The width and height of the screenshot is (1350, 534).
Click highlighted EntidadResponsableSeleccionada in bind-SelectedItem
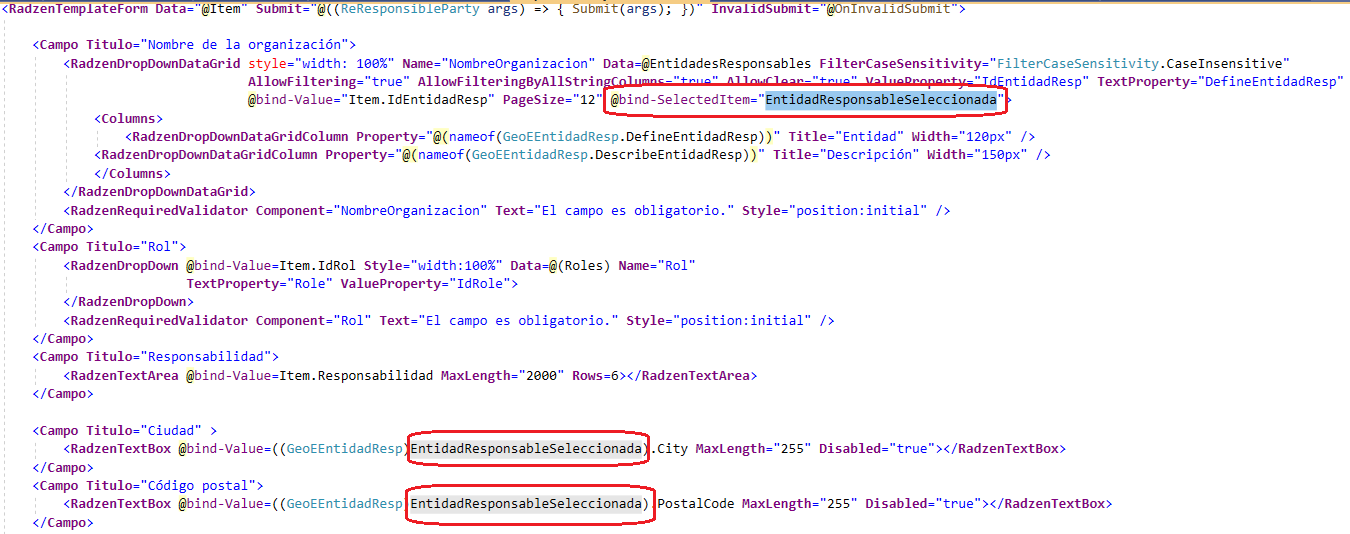[x=881, y=100]
